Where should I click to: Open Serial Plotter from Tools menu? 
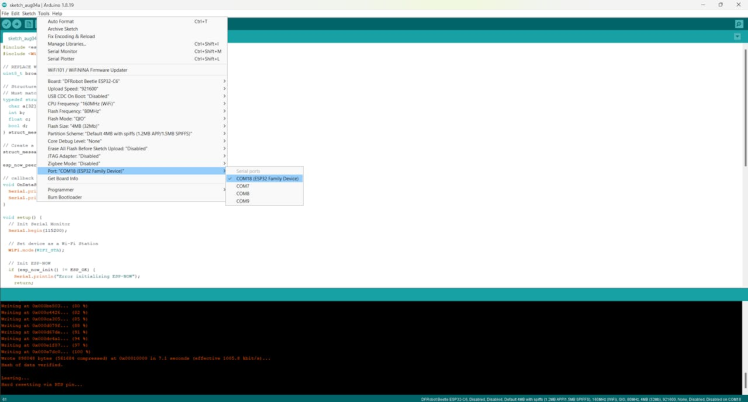tap(132, 59)
